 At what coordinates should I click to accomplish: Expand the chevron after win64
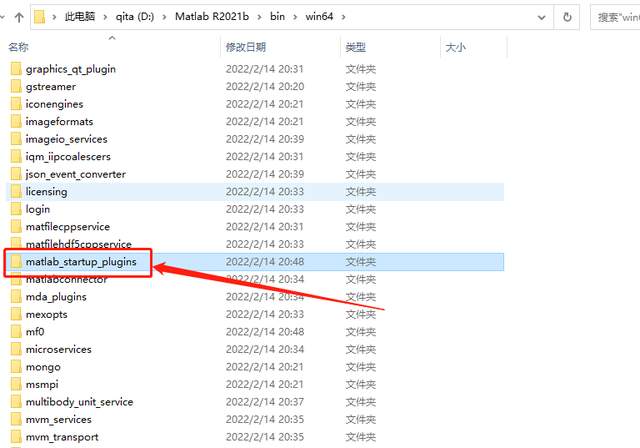point(343,17)
